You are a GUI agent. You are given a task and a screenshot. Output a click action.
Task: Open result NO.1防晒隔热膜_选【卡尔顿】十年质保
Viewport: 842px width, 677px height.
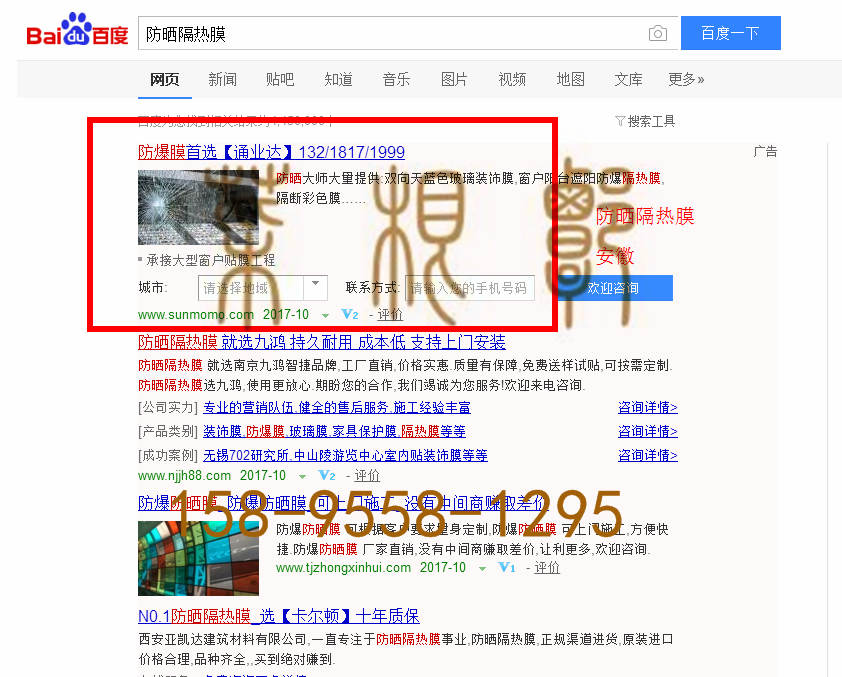coord(279,616)
